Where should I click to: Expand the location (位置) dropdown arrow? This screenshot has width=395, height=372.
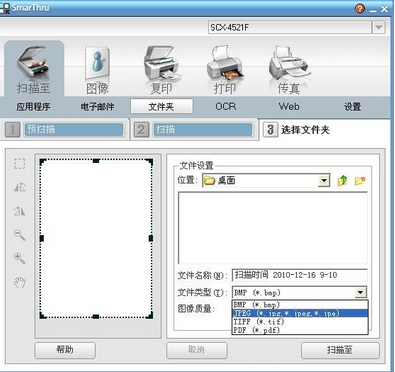click(x=323, y=181)
